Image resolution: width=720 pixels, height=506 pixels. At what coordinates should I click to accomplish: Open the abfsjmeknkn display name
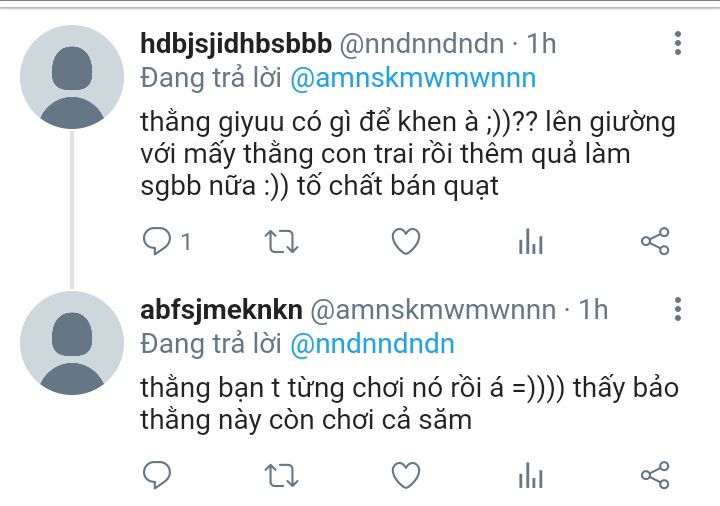(x=221, y=309)
